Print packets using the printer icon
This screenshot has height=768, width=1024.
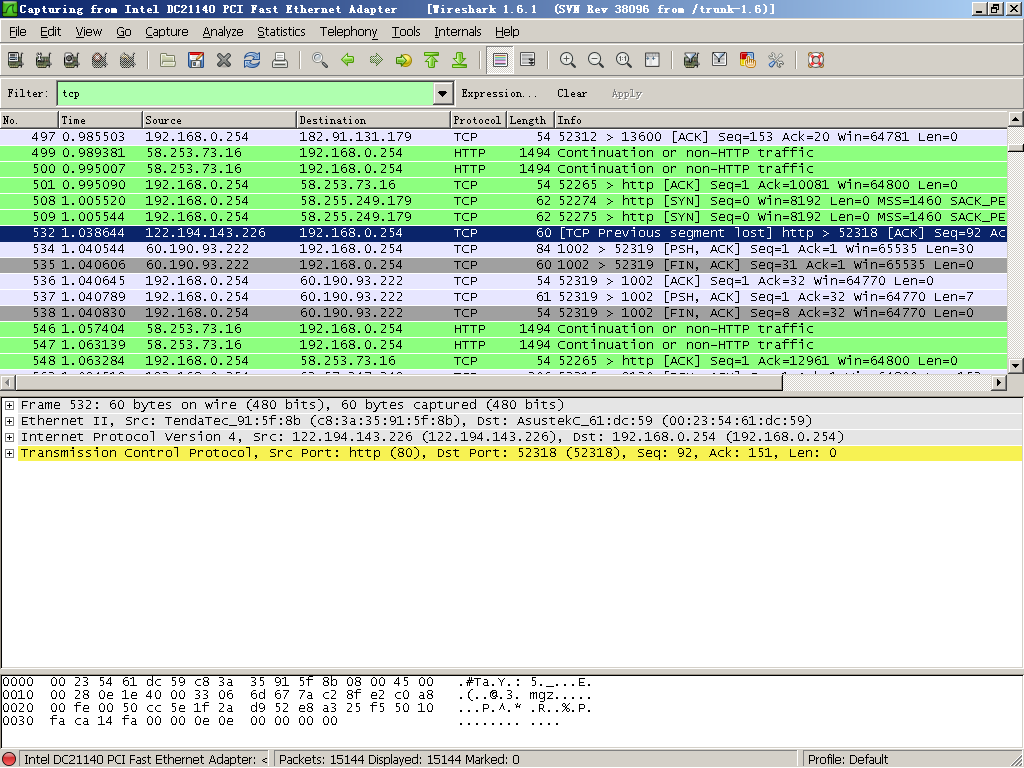[x=280, y=61]
